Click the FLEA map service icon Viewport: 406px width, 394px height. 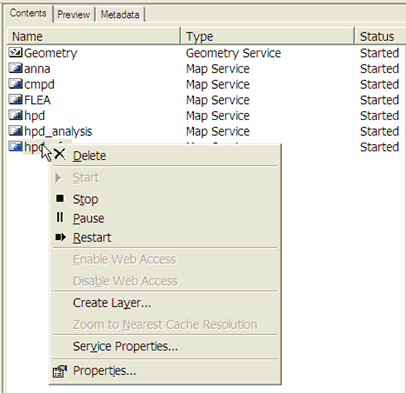tap(15, 100)
